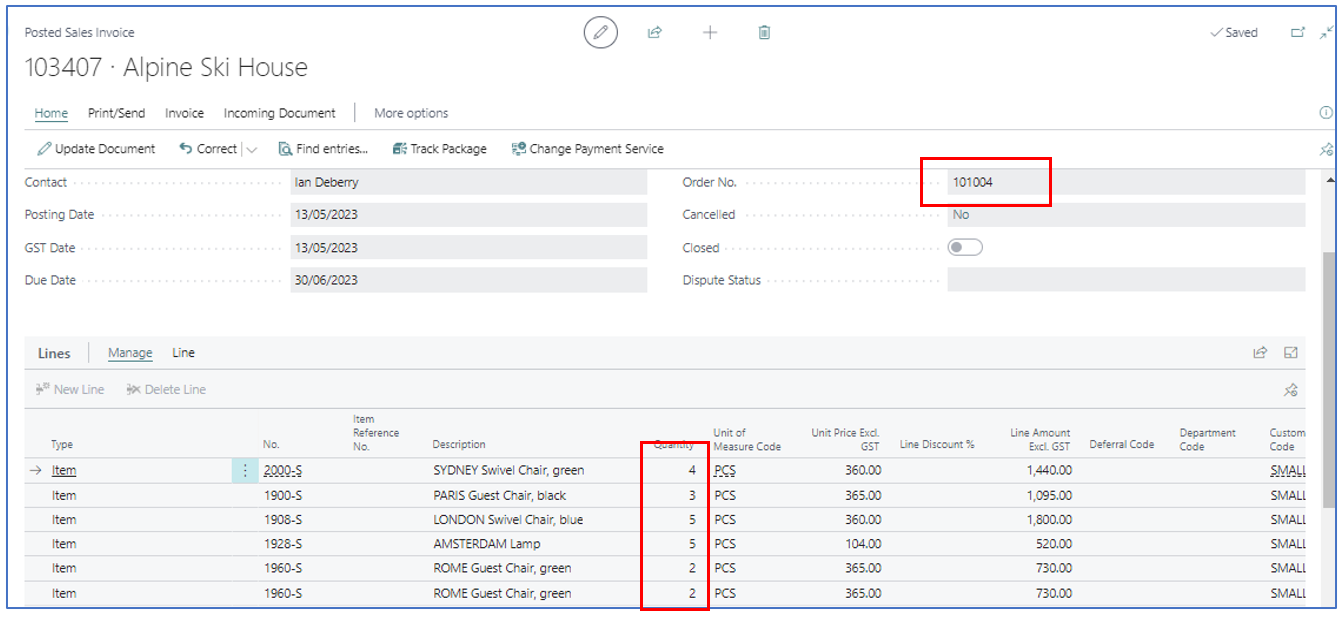Click Update Document button

tap(96, 149)
